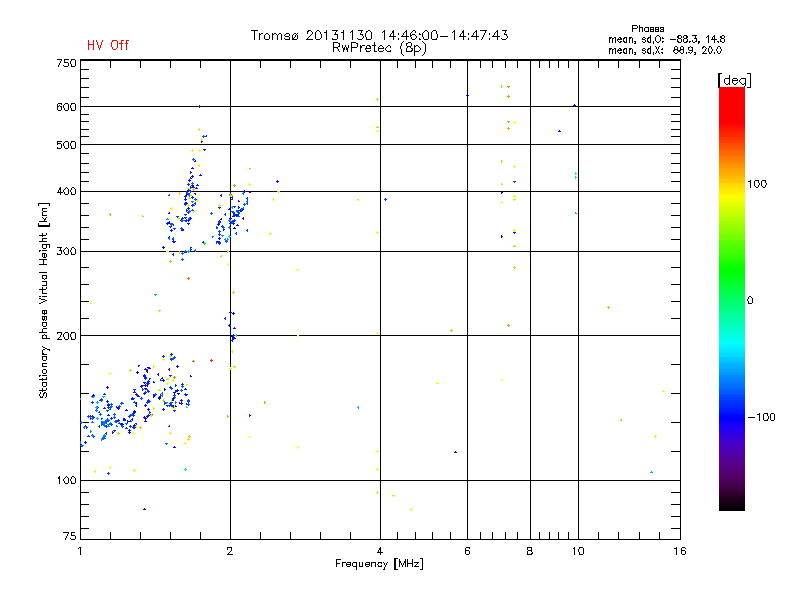Click the colorbar tick label '-100'
Image resolution: width=800 pixels, height=600 pixels.
pos(762,417)
